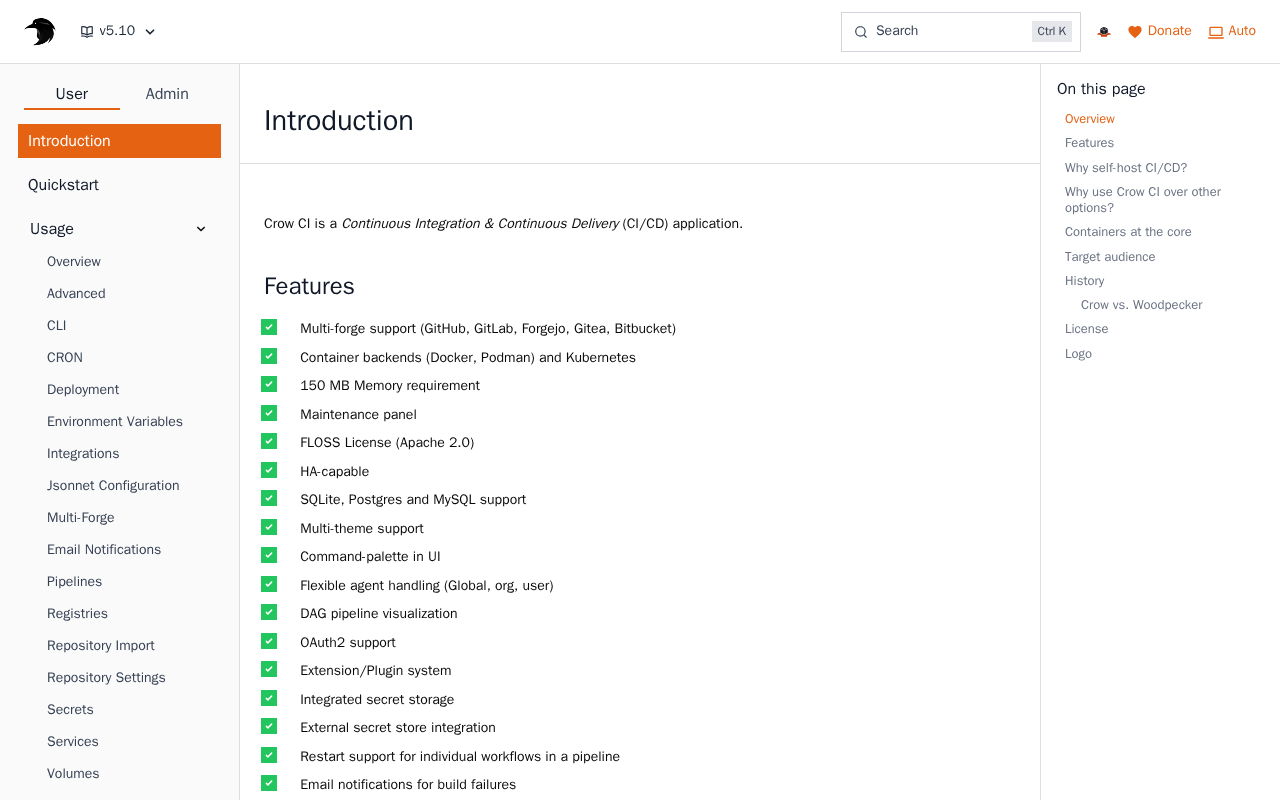
Task: Click the Ctrl K shortcut badge
Action: coord(1051,32)
